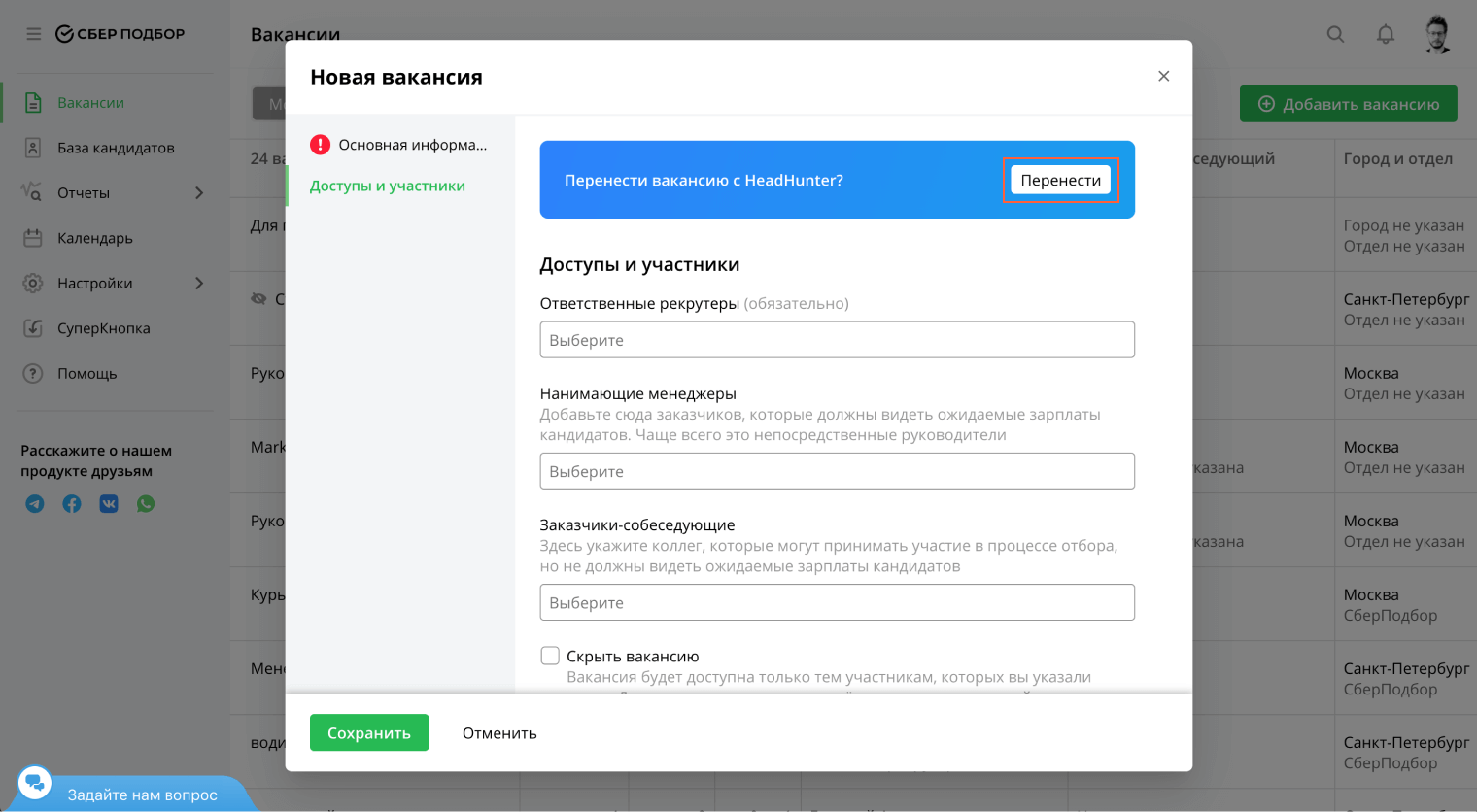The width and height of the screenshot is (1477, 812).
Task: Open СуперКнопка menu item
Action: coord(104,328)
